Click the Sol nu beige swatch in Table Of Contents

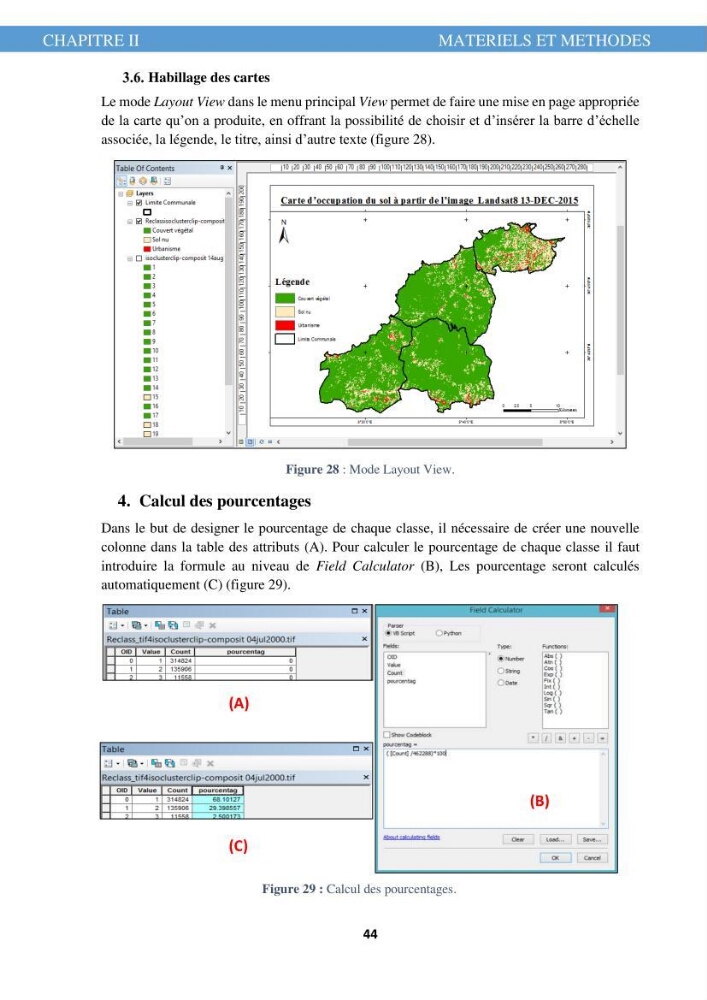(x=147, y=240)
